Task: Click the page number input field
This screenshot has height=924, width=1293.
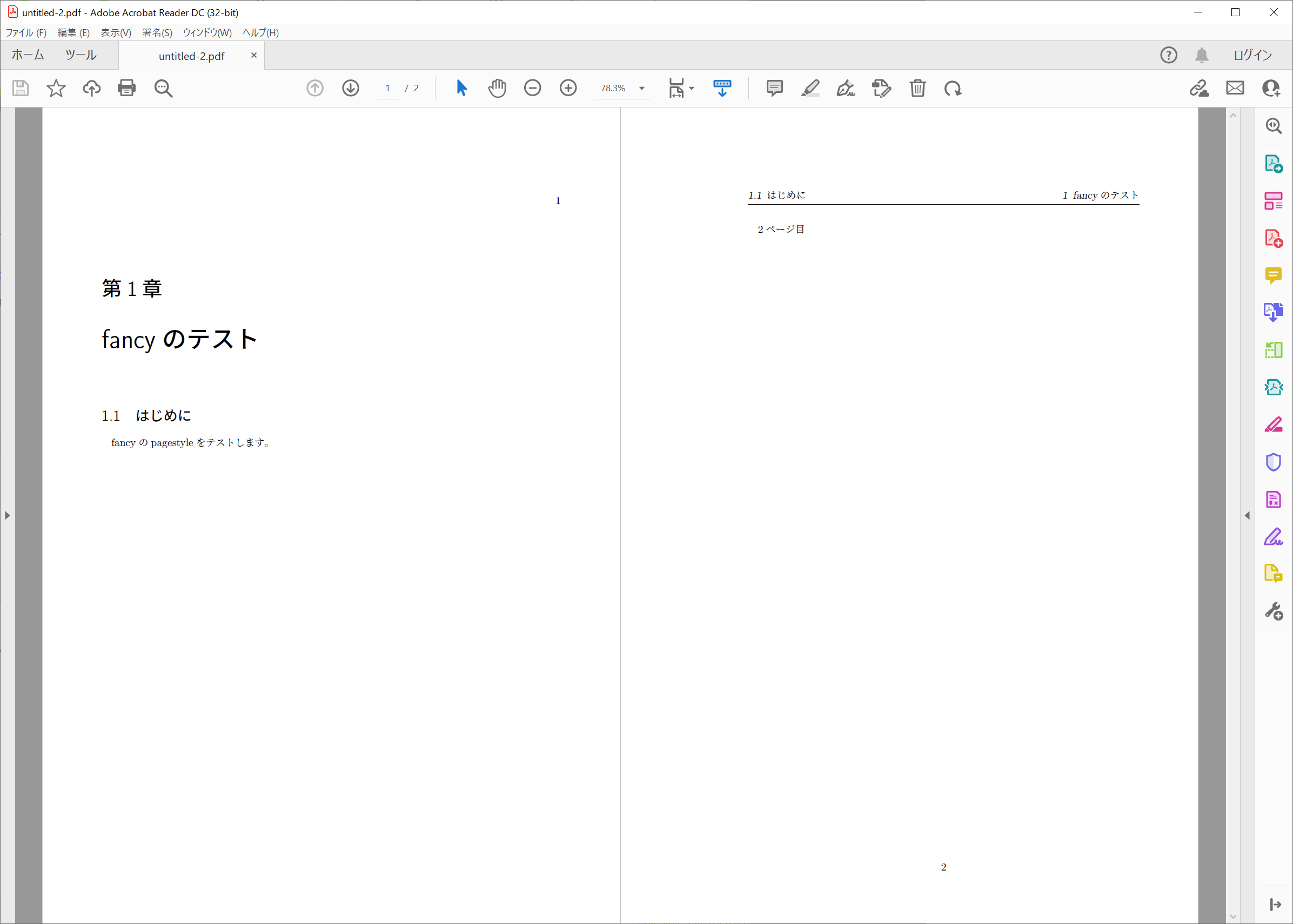Action: (387, 88)
